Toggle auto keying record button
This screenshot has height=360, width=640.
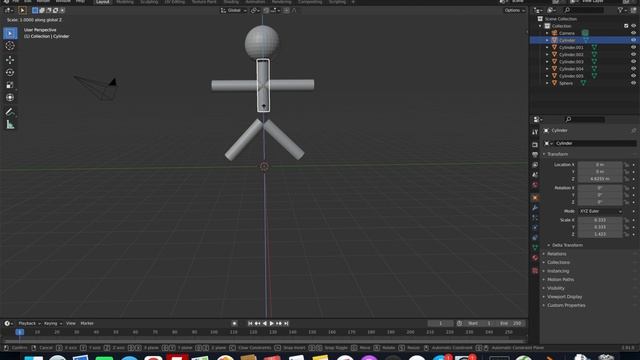tap(234, 323)
